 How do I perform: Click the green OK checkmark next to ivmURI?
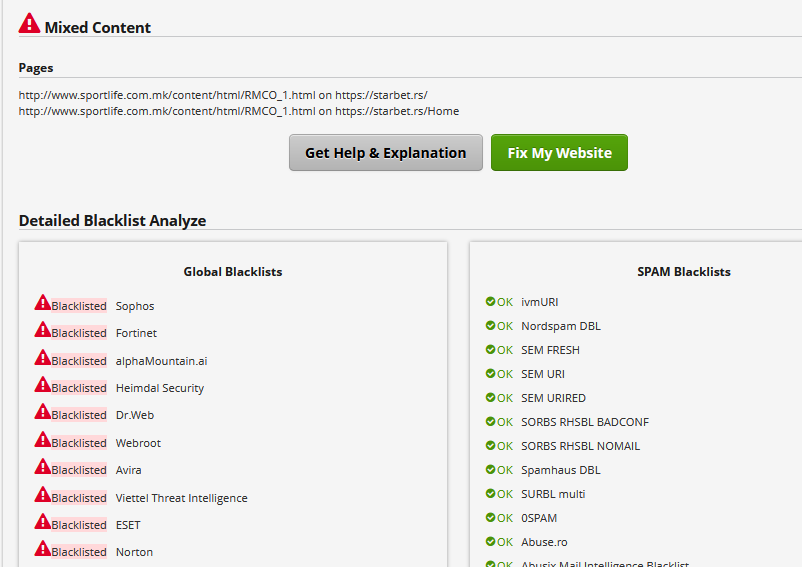[x=490, y=301]
